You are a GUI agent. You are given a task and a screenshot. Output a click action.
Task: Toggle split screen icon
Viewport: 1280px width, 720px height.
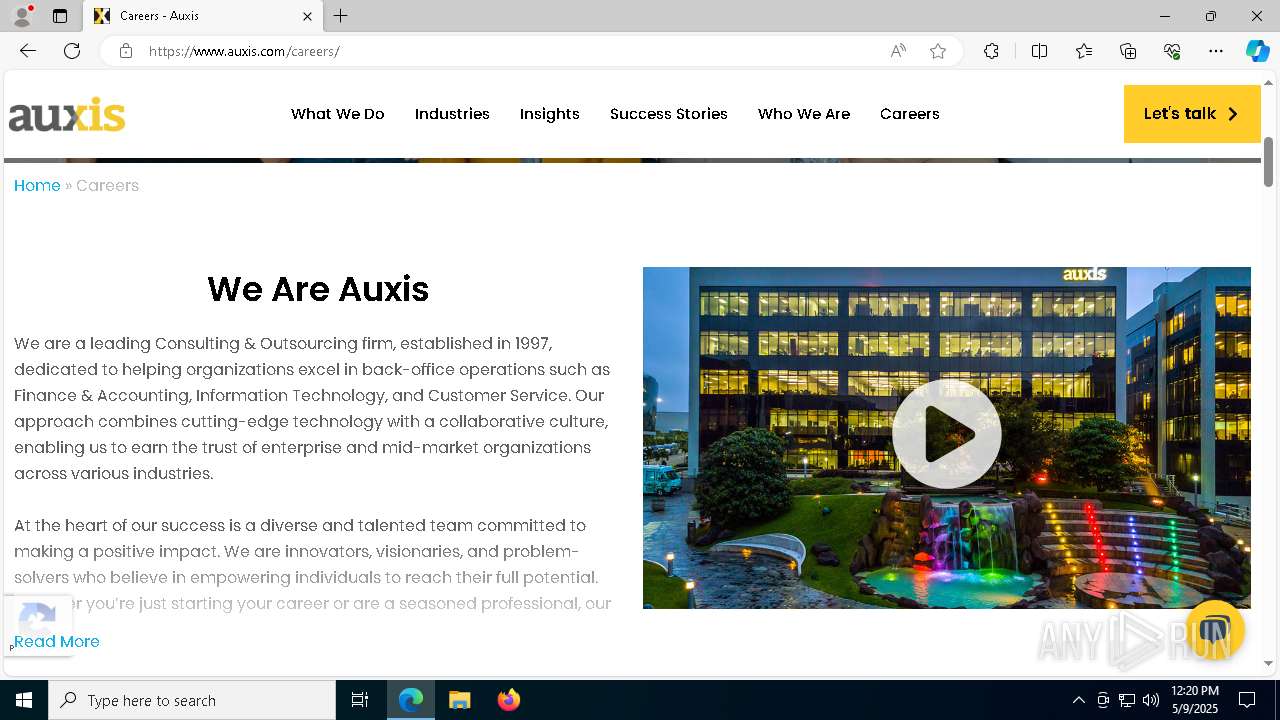[1039, 51]
